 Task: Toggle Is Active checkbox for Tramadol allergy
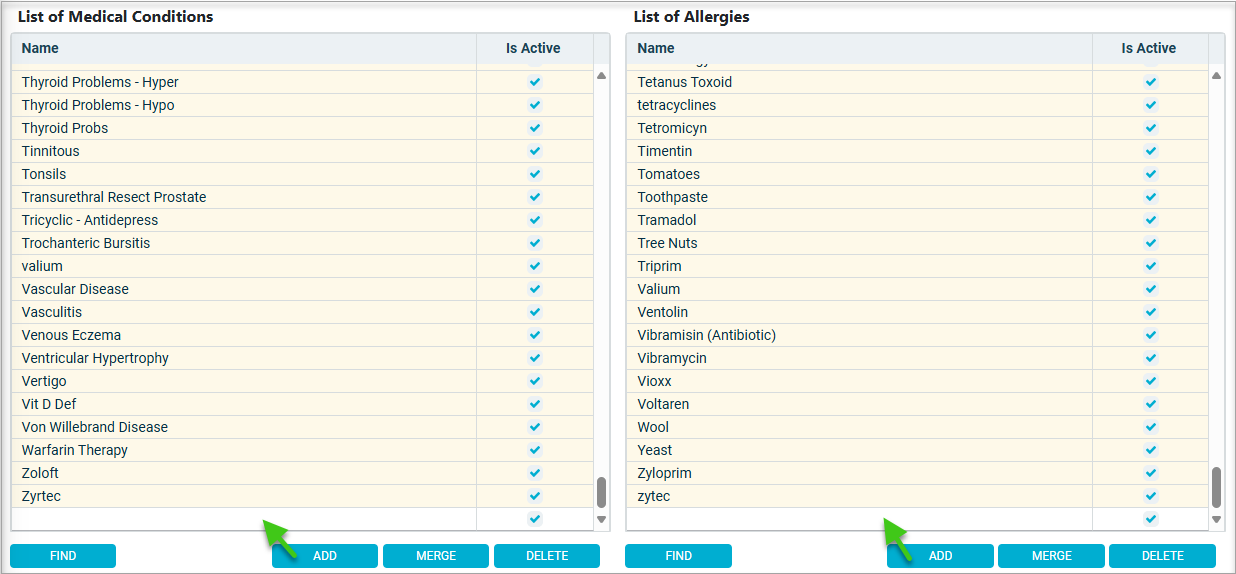point(1150,220)
